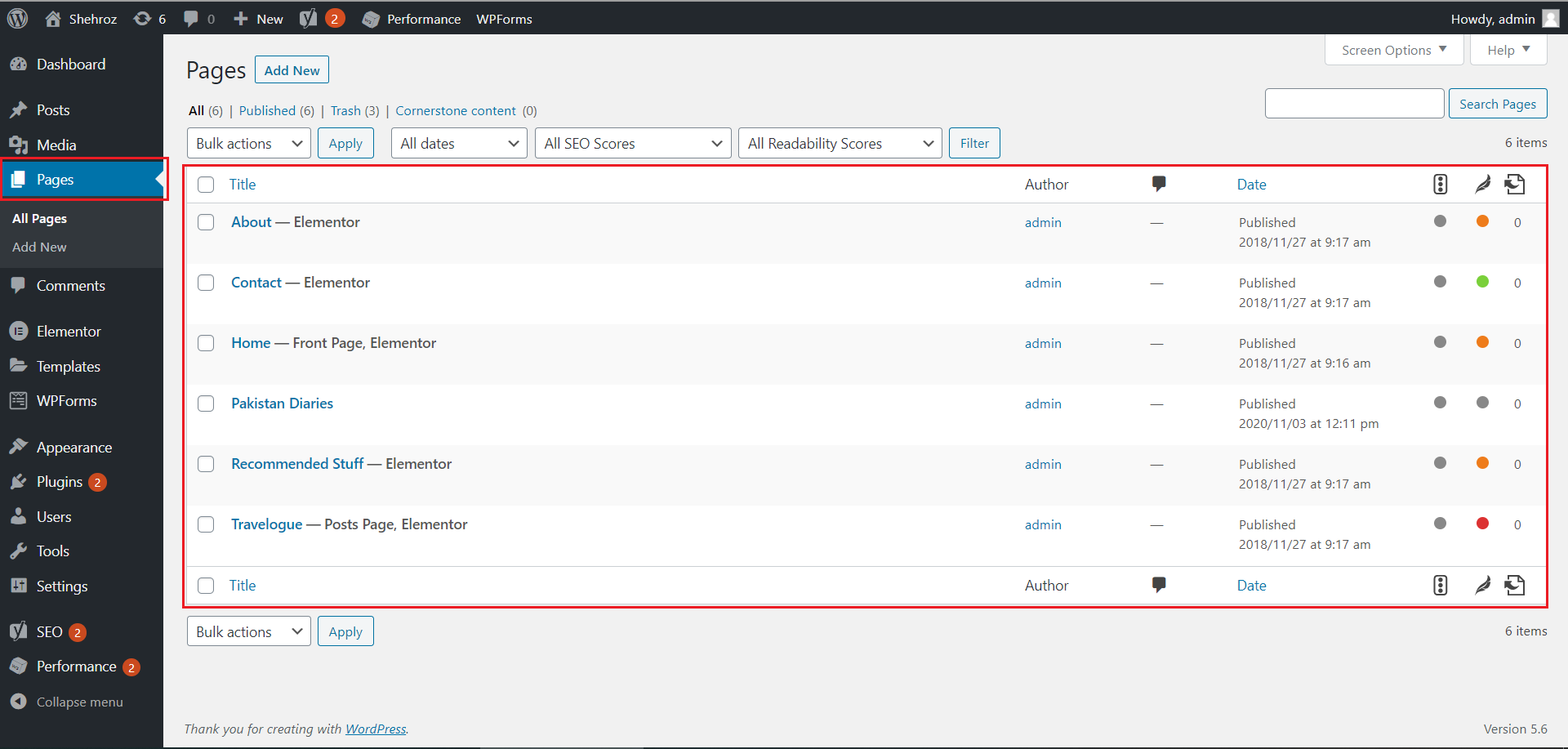
Task: Click the green SEO score dot for Contact
Action: (1482, 282)
